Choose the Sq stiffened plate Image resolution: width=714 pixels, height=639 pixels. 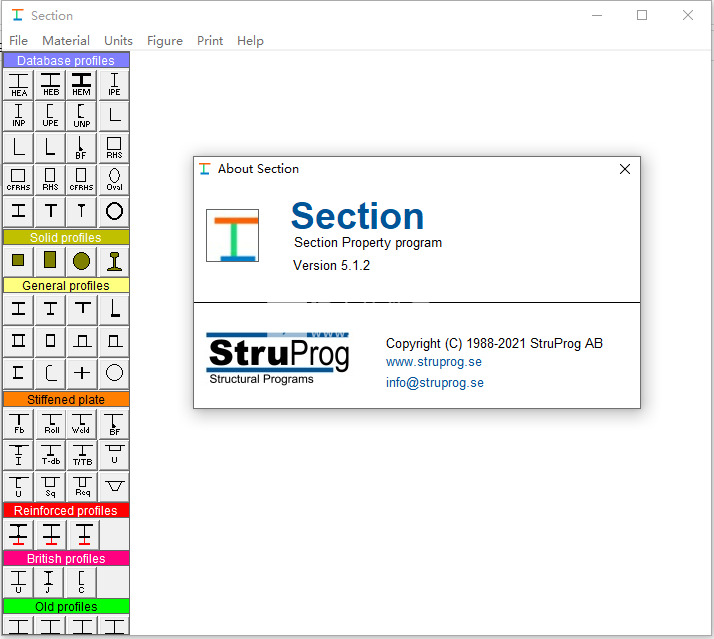pos(50,486)
